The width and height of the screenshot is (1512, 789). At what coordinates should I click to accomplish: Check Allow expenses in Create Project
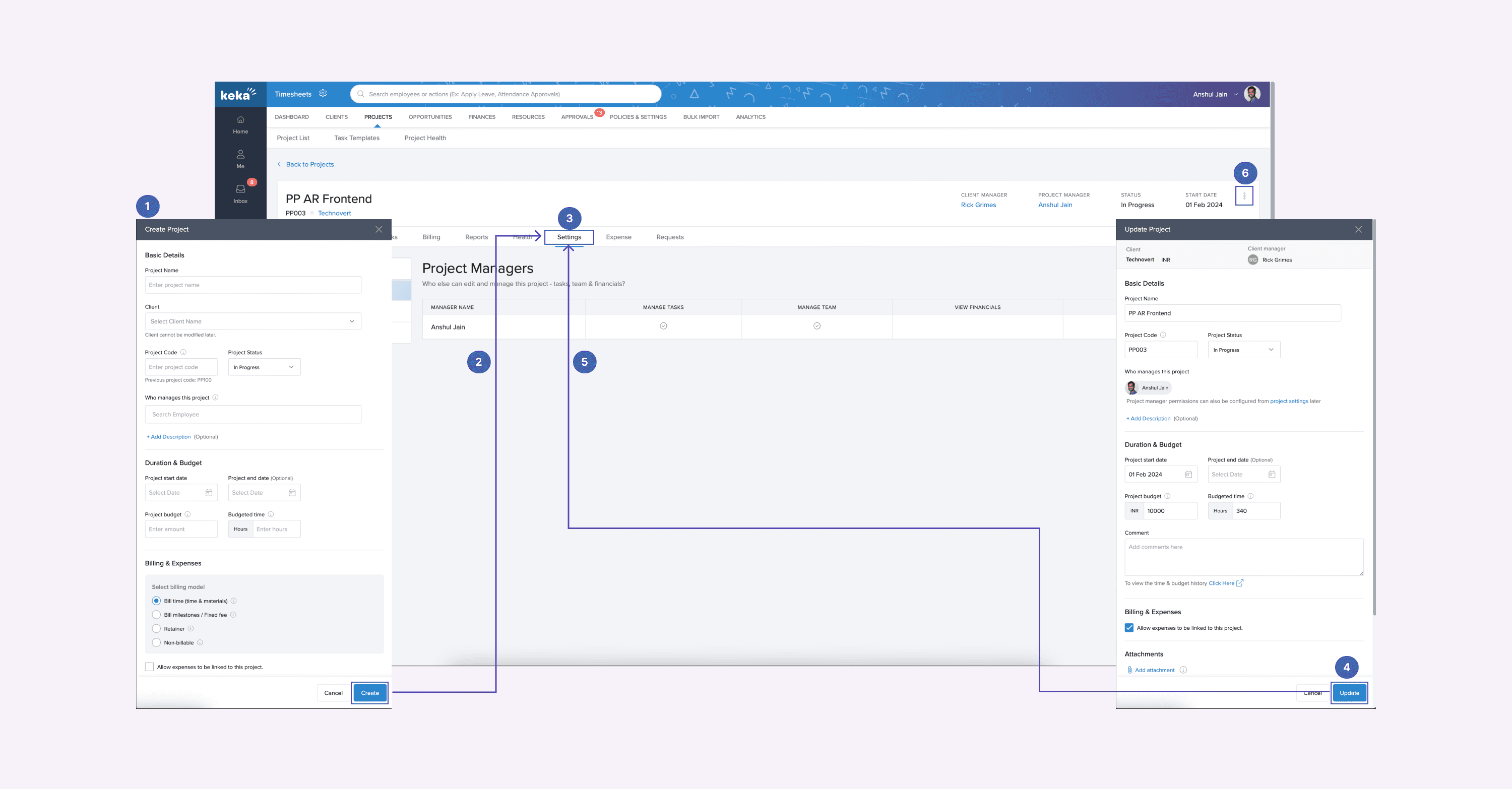pyautogui.click(x=149, y=667)
